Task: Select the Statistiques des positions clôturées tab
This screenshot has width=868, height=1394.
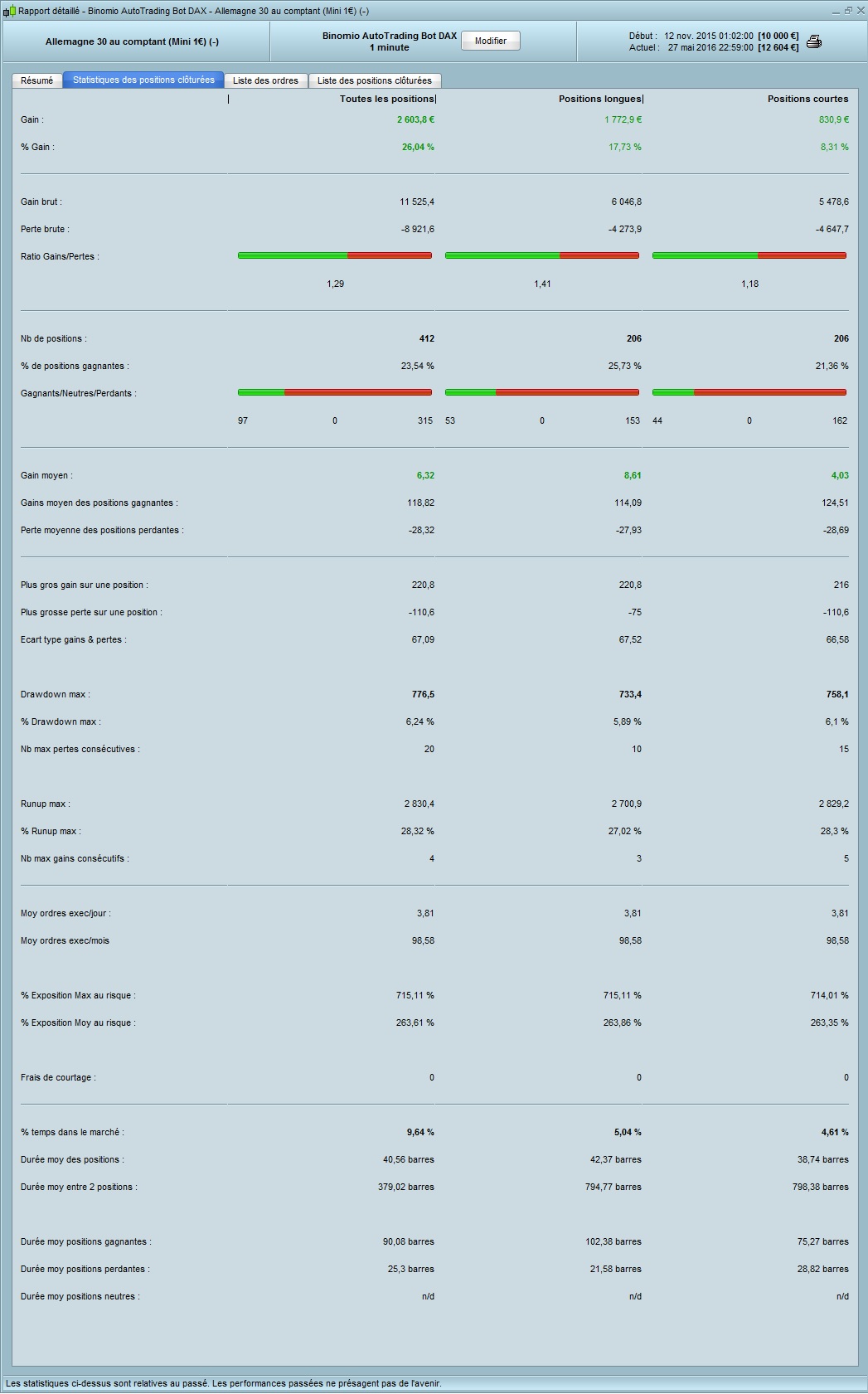Action: [143, 80]
